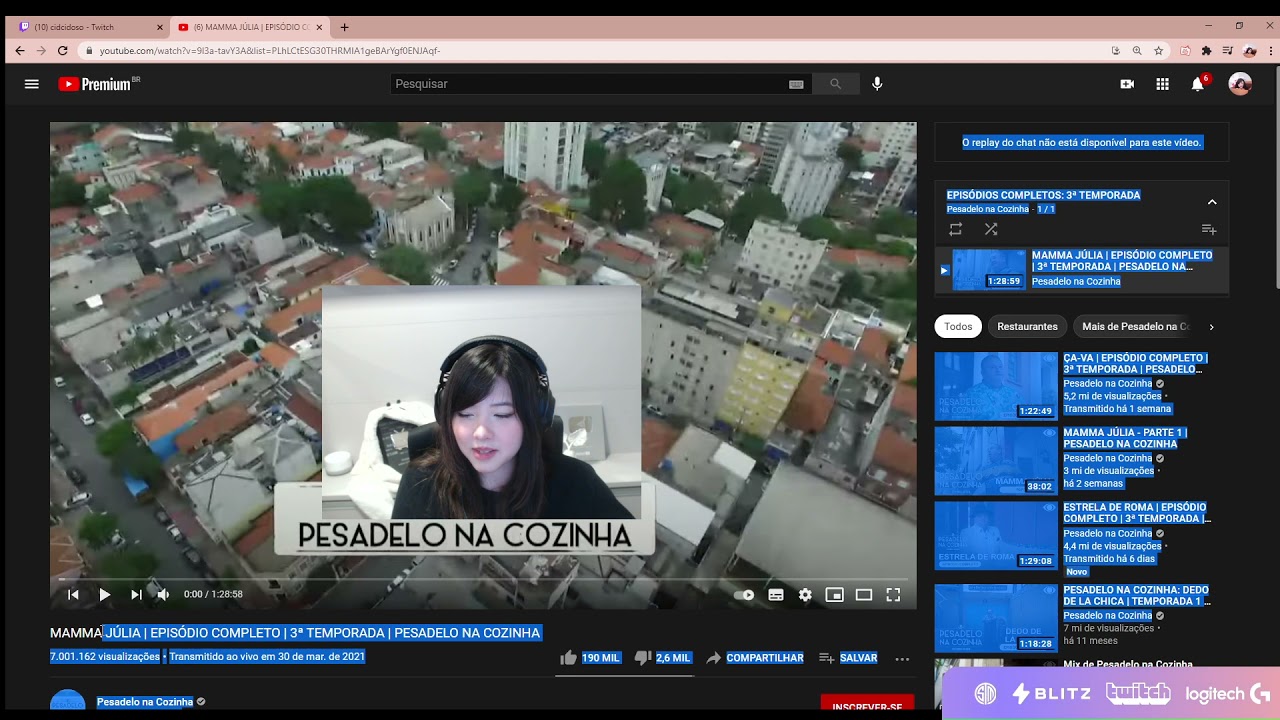Skip to next video in player
The width and height of the screenshot is (1280, 720).
(136, 594)
